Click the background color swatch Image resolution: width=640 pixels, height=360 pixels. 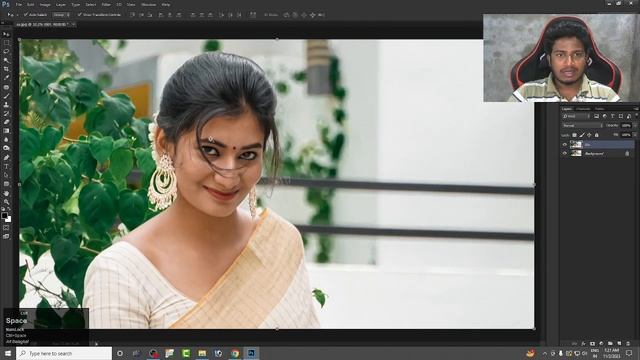pos(9,220)
